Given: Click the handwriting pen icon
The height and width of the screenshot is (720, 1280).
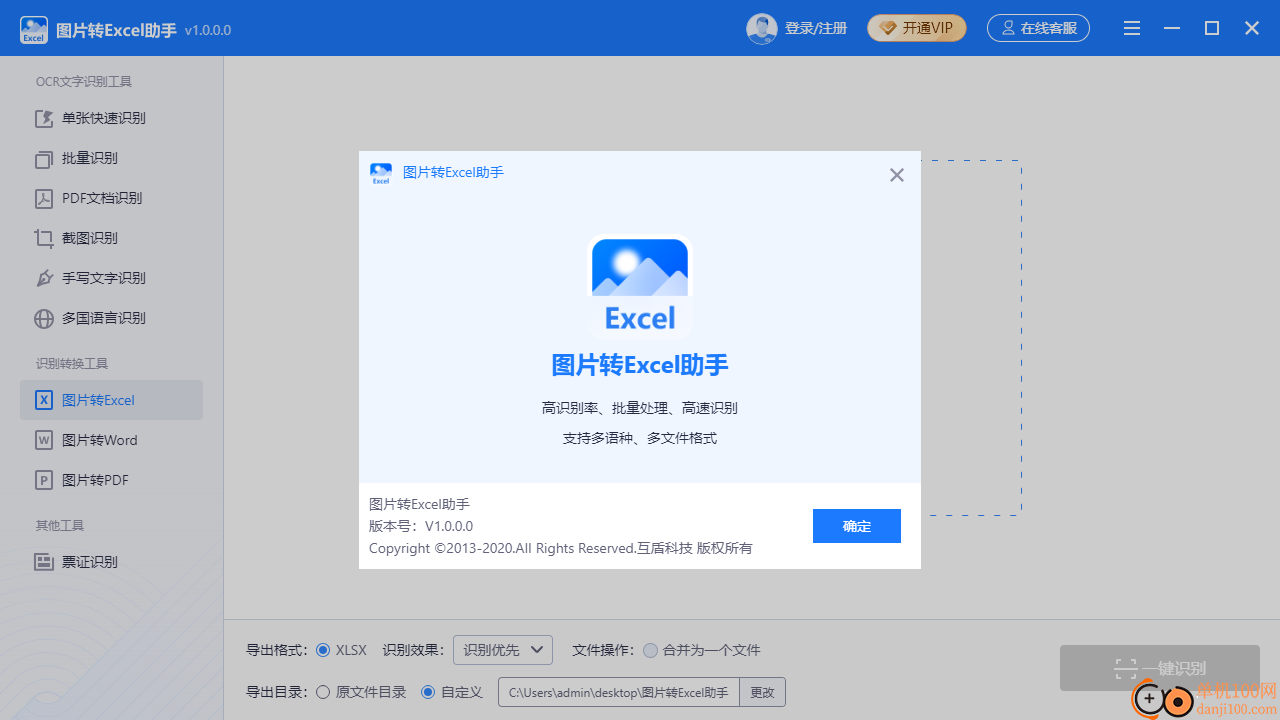Looking at the screenshot, I should point(44,278).
